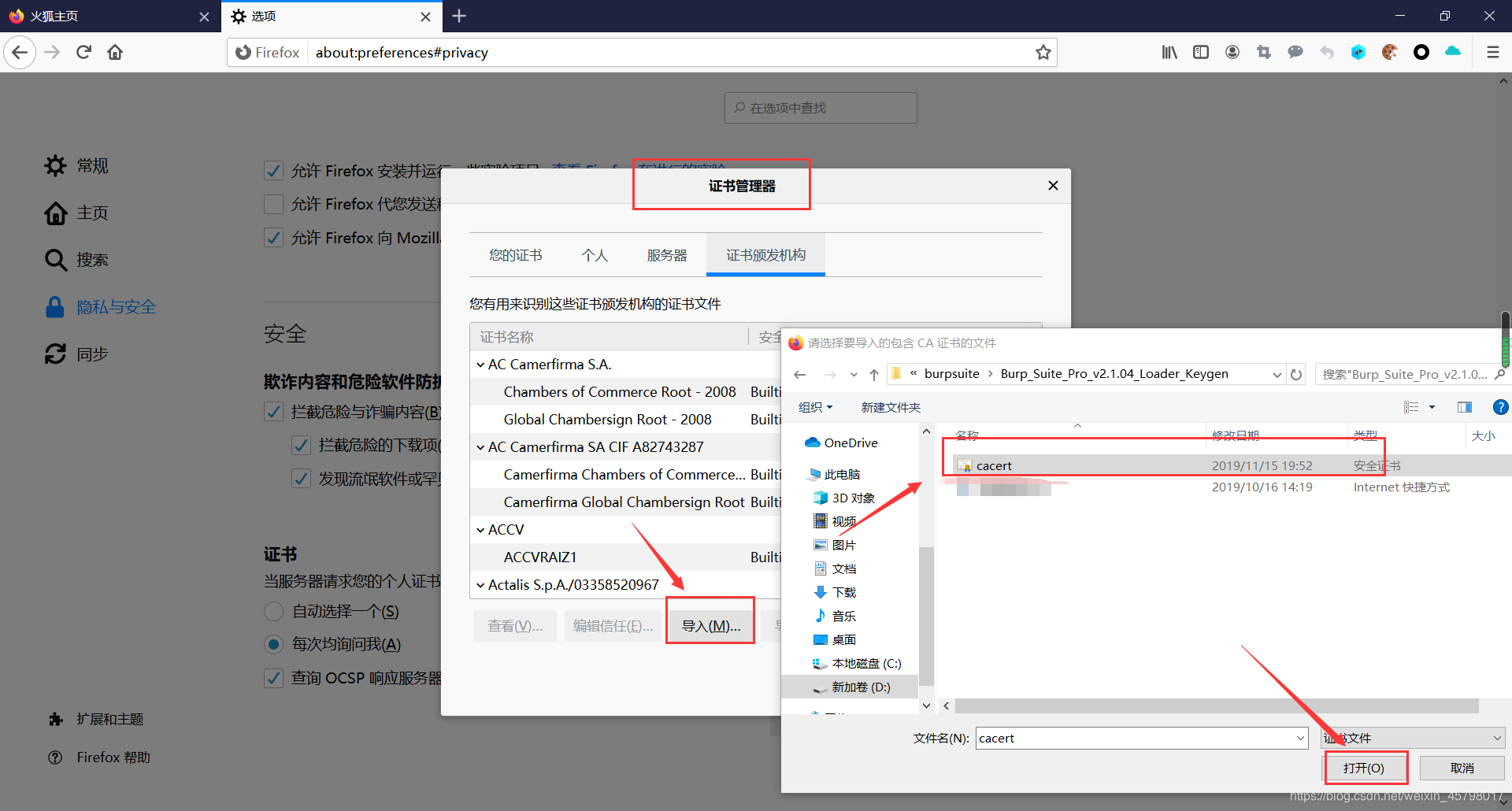Click the screenshot crop toolbar icon

point(1264,53)
